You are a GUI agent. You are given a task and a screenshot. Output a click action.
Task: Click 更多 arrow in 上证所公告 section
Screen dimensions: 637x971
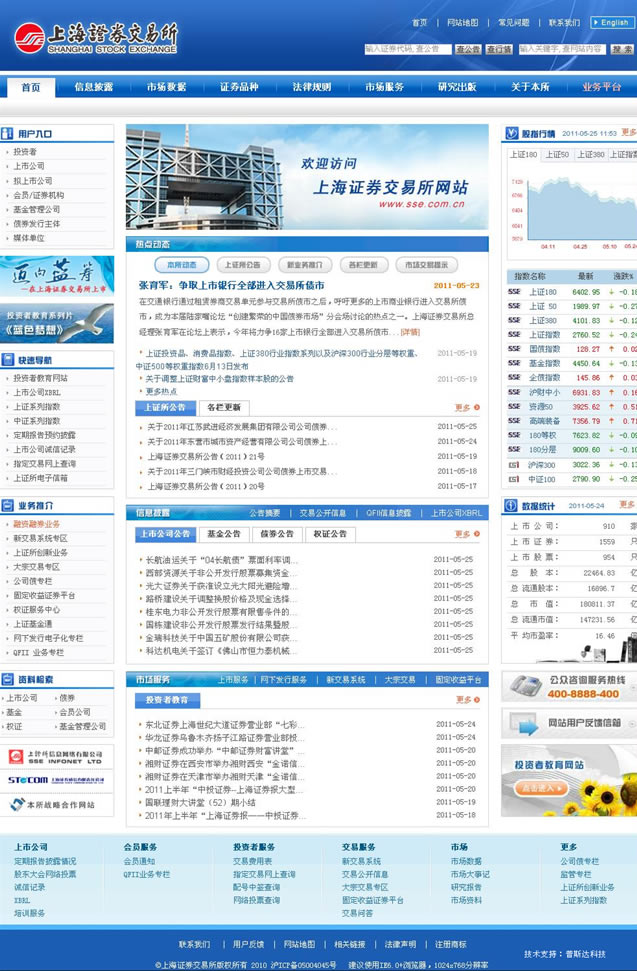point(467,407)
